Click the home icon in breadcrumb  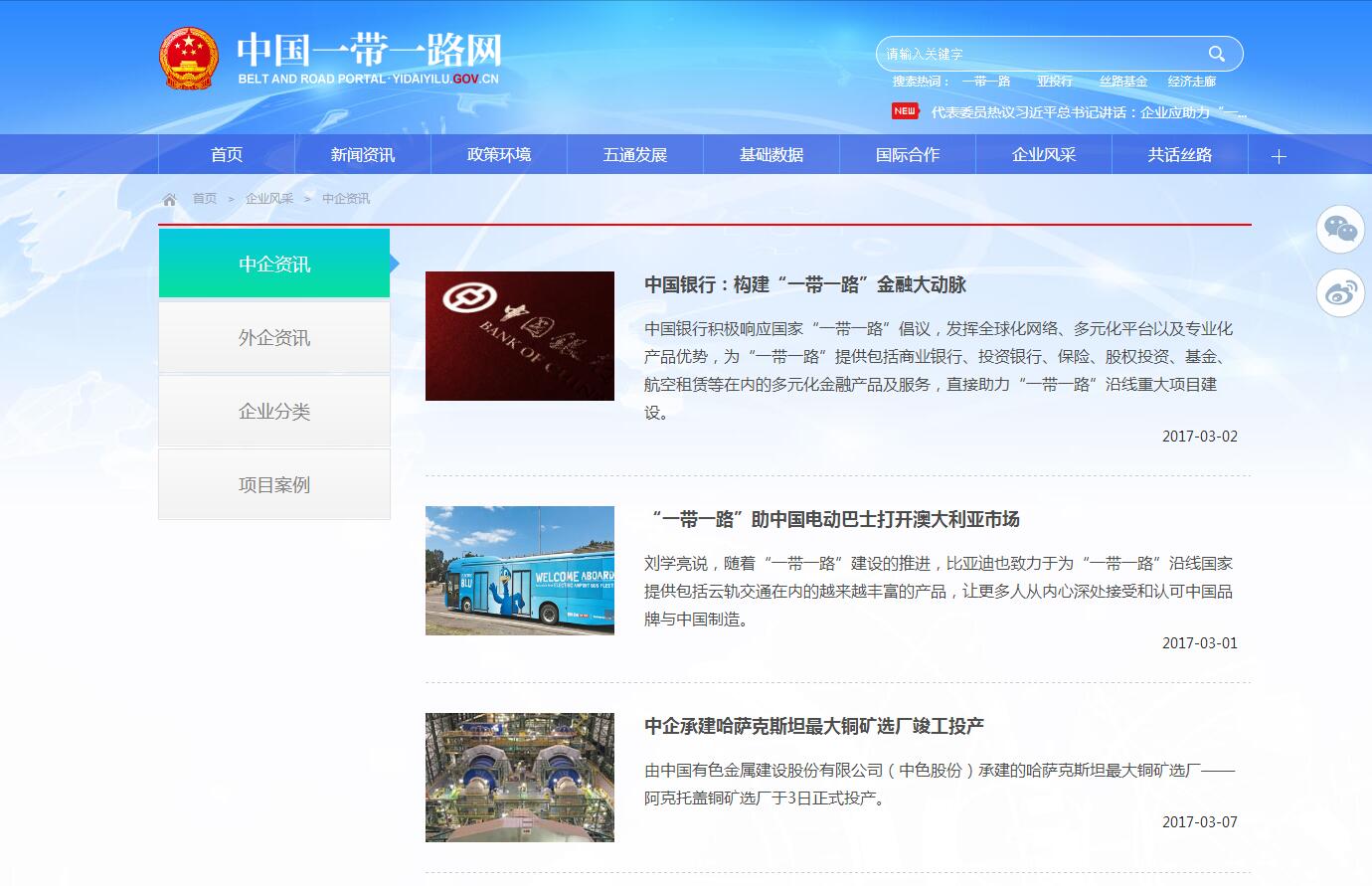click(x=170, y=199)
